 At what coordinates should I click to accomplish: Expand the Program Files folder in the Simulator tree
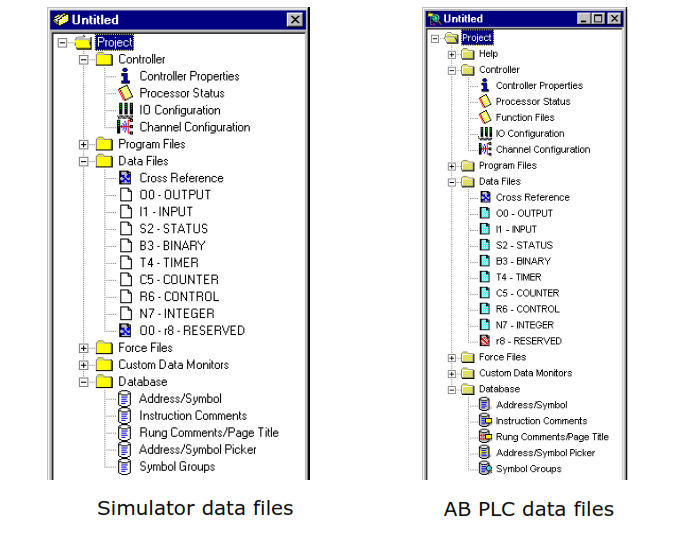click(84, 144)
